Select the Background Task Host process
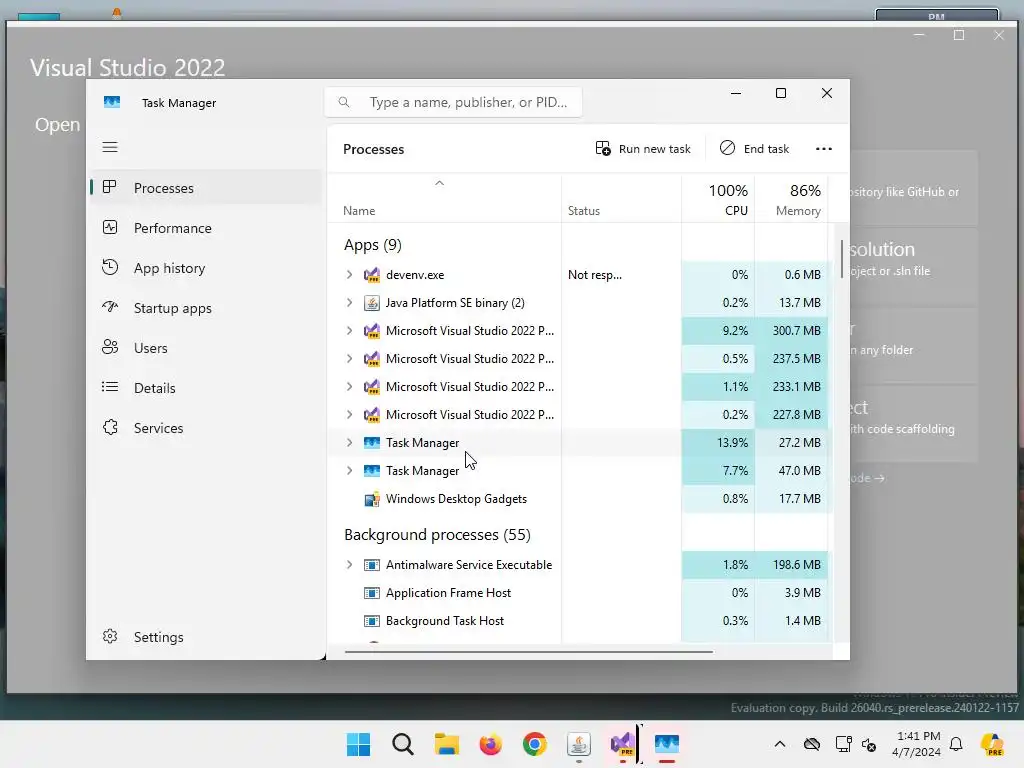The width and height of the screenshot is (1024, 768). 445,621
